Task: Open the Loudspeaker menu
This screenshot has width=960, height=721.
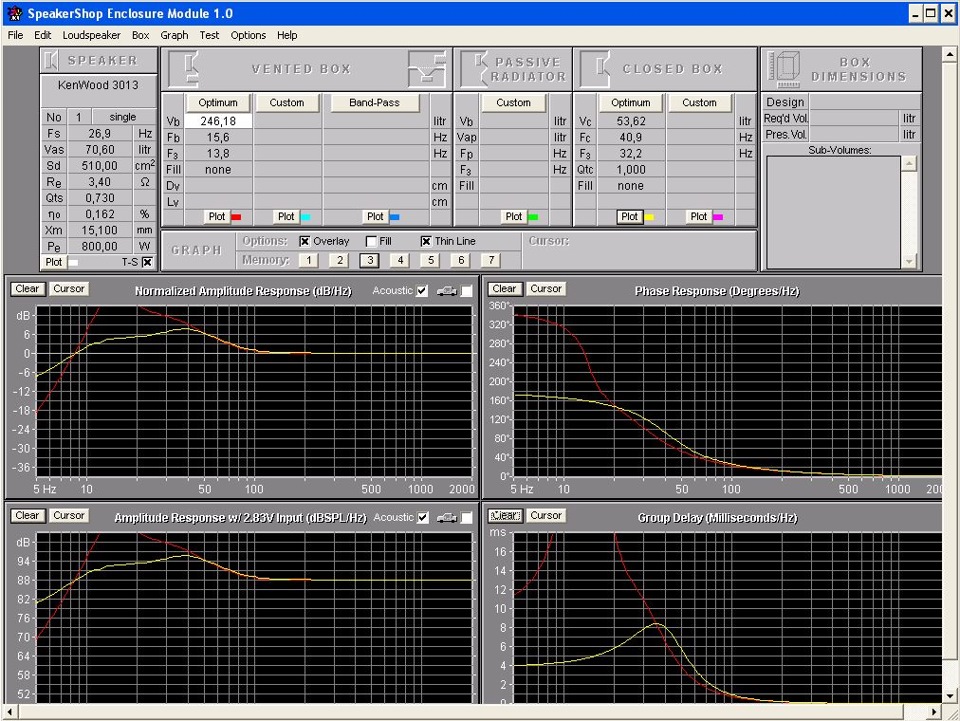Action: click(x=91, y=35)
